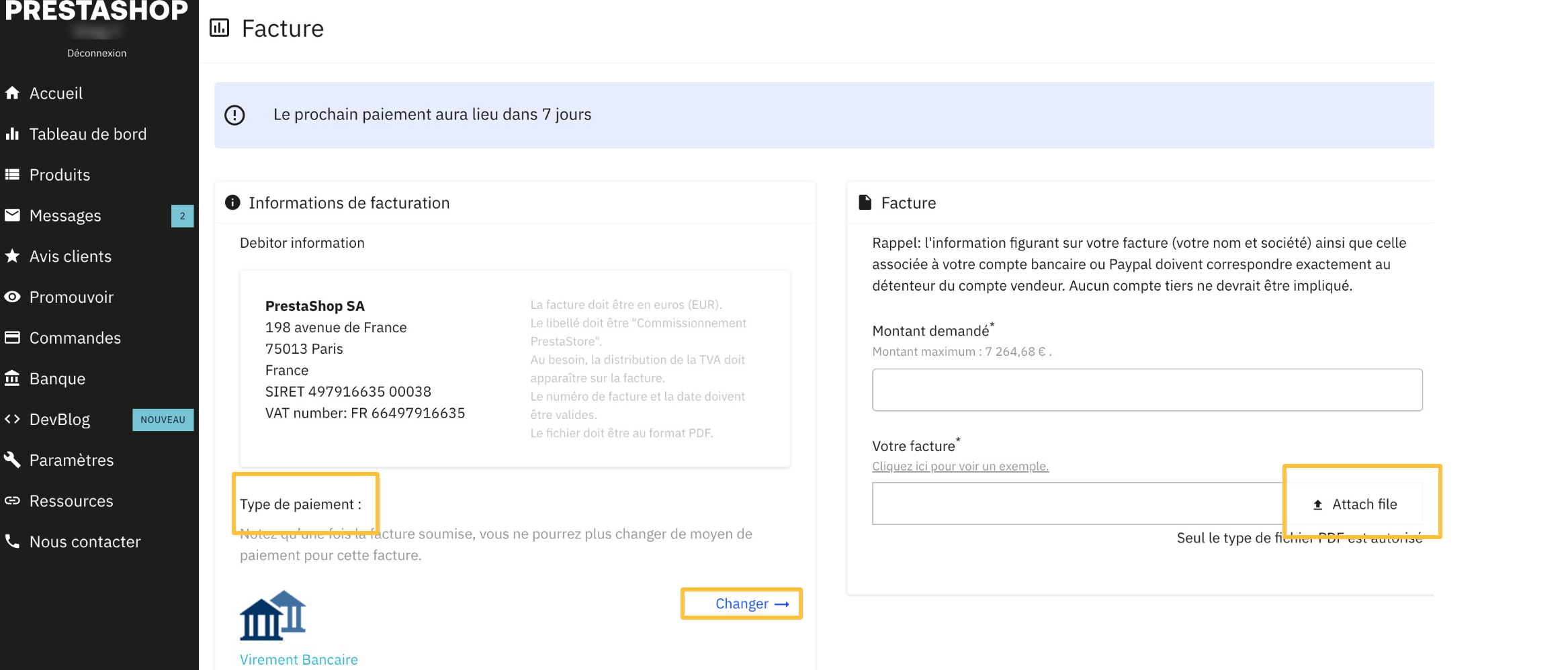Go to Tableau de bord
The image size is (1568, 670).
click(88, 134)
